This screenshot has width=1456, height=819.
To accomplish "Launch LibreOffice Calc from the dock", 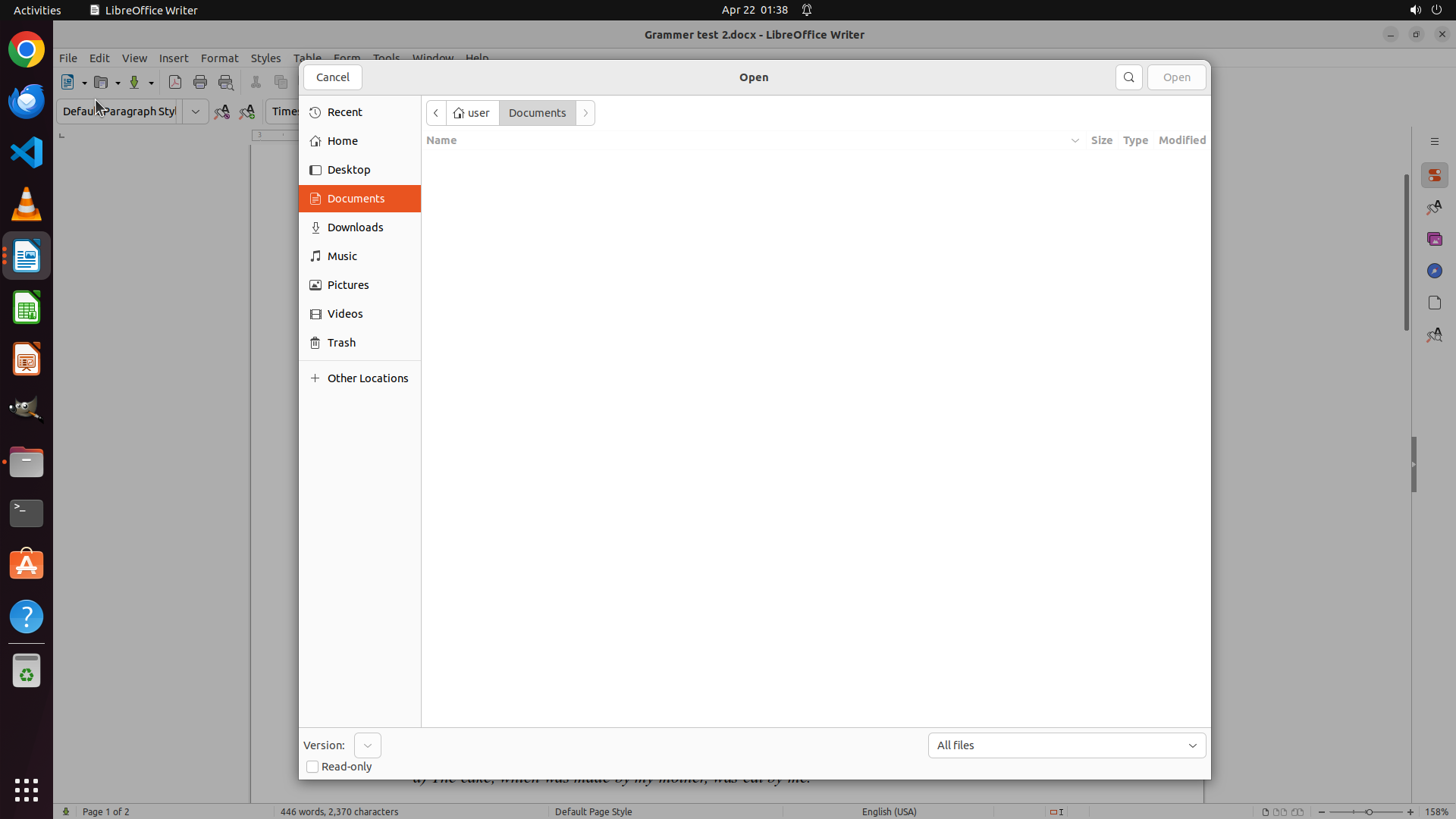I will [x=27, y=308].
